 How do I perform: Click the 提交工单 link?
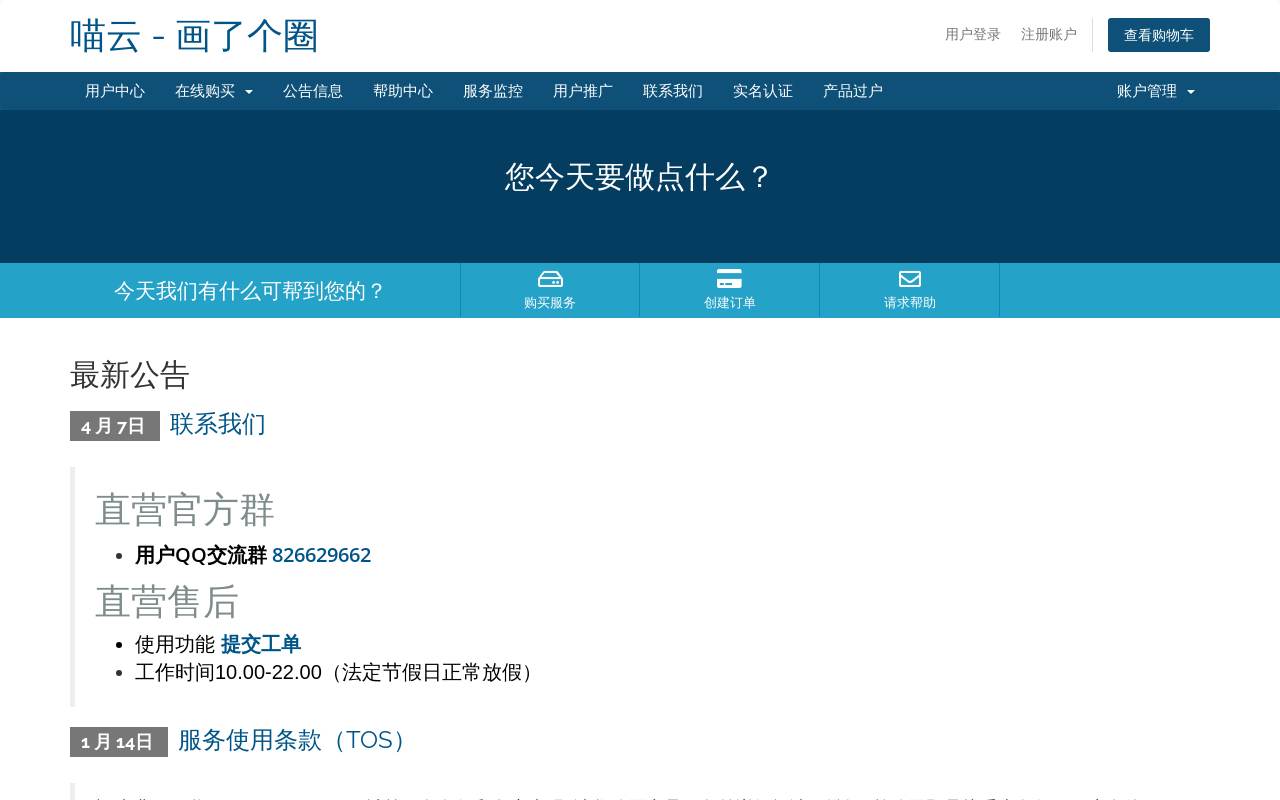(261, 644)
